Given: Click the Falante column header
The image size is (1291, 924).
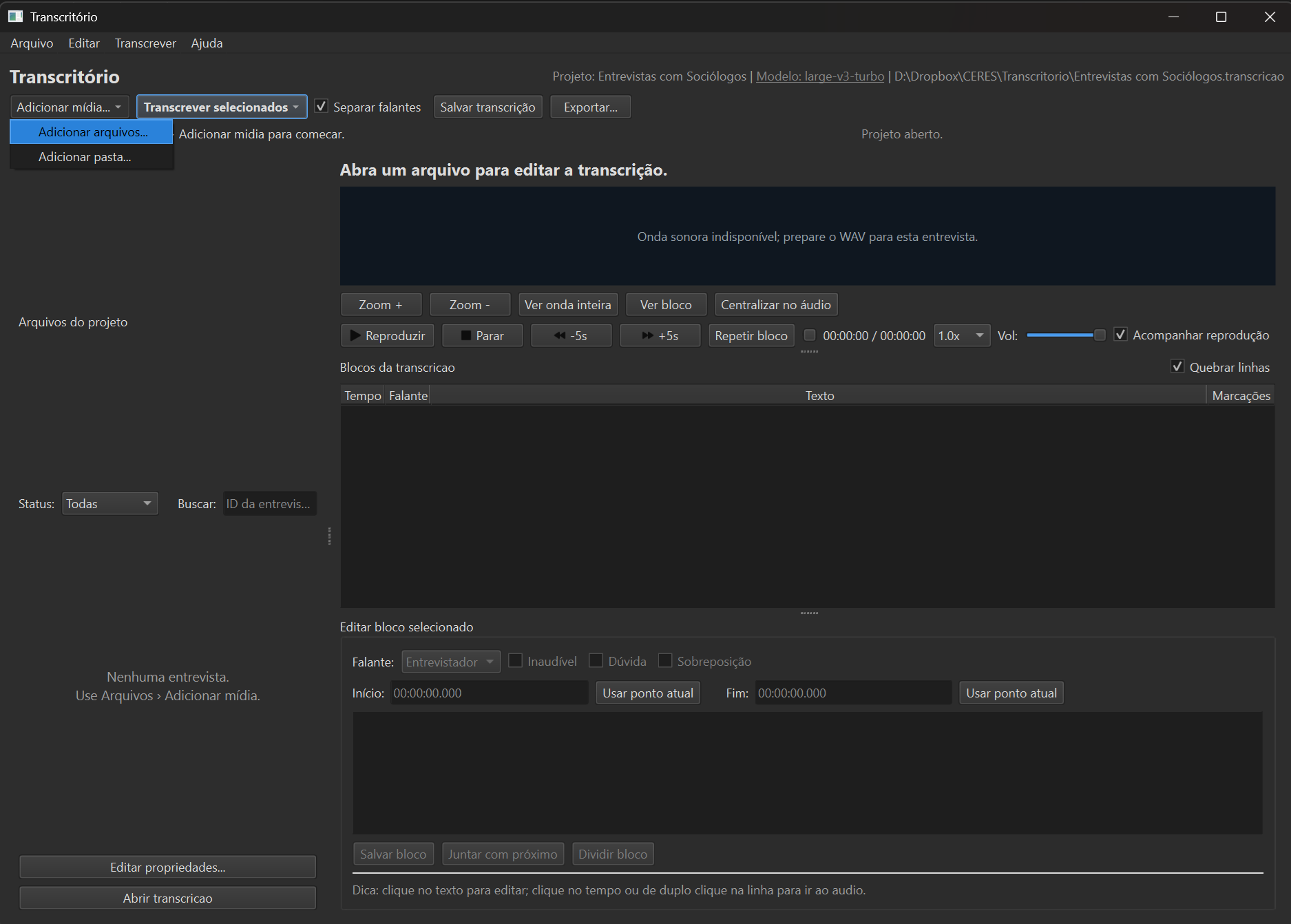Looking at the screenshot, I should [408, 395].
